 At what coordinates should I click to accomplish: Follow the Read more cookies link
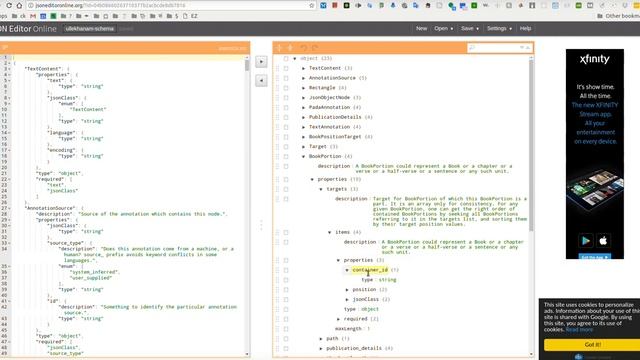point(579,329)
